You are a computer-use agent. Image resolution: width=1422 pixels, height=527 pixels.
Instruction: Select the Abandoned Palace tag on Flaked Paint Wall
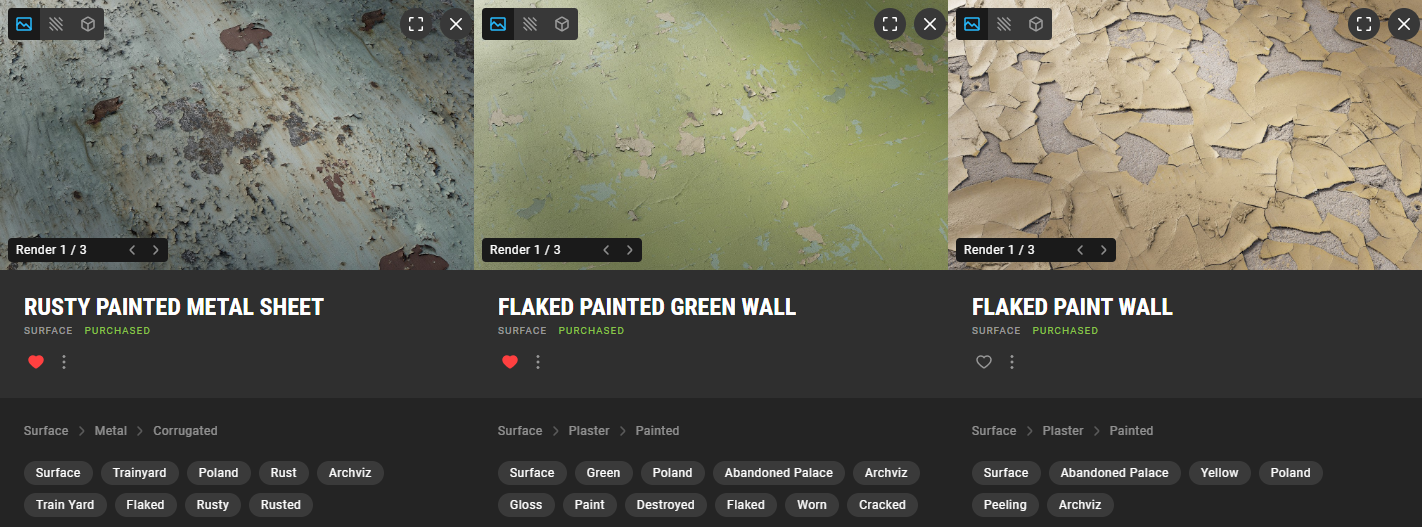[1114, 473]
